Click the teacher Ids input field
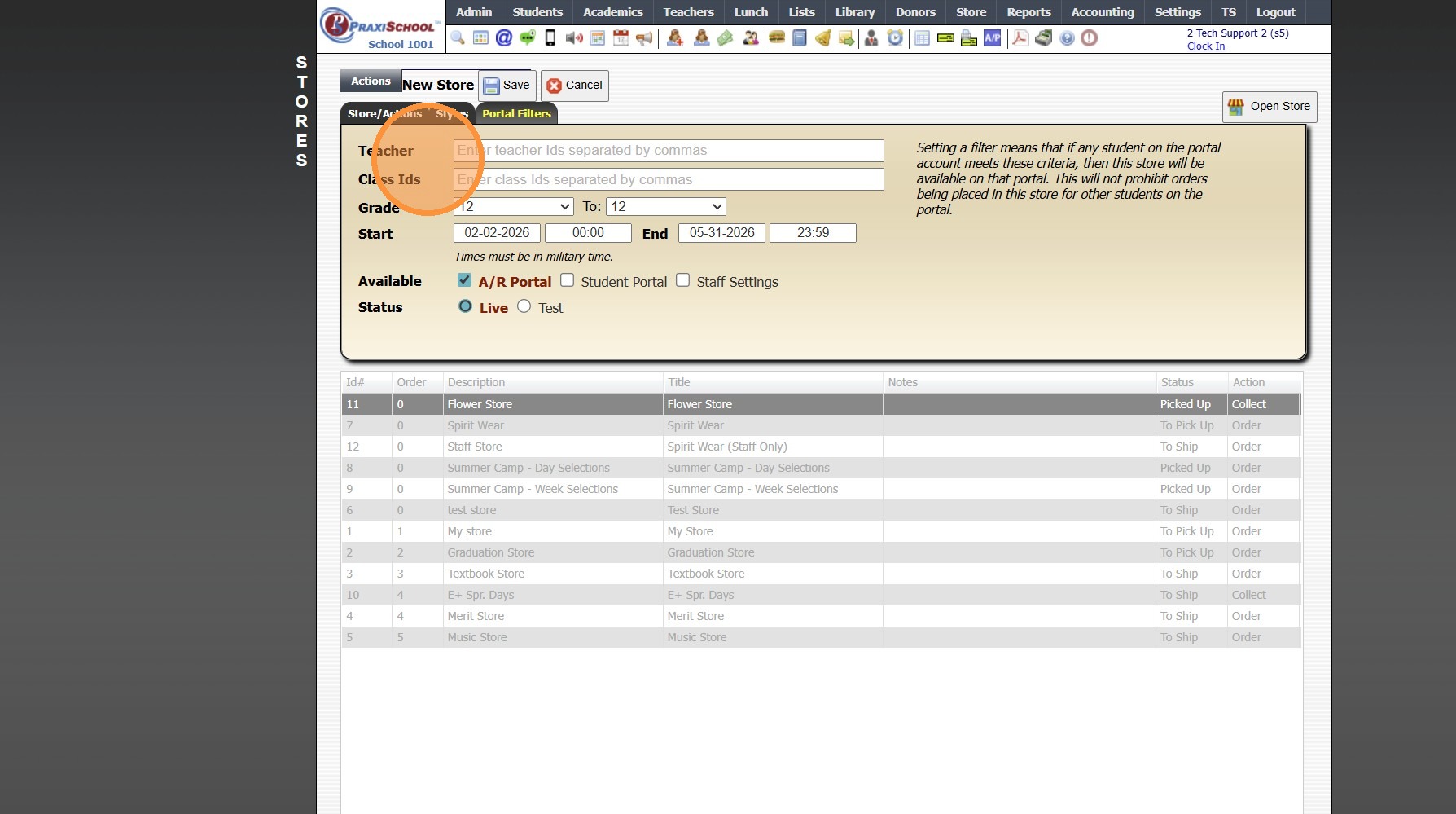The width and height of the screenshot is (1456, 814). [x=669, y=151]
